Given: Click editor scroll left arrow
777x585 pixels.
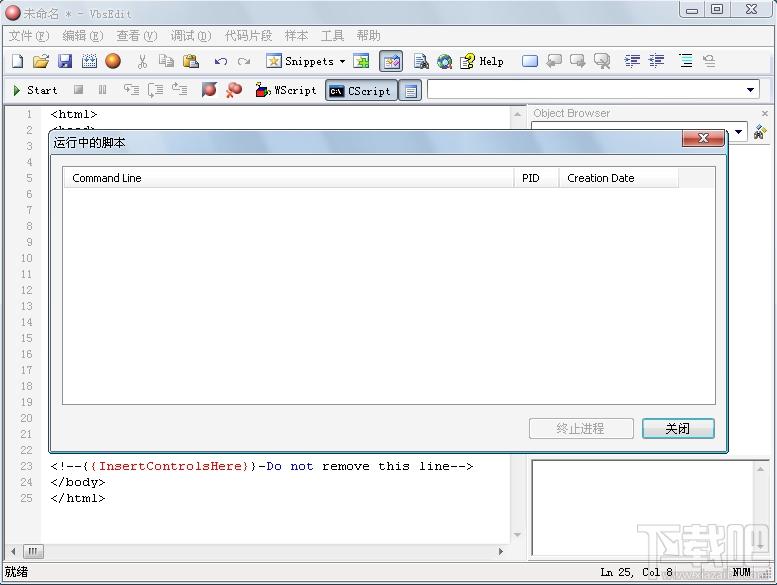Looking at the screenshot, I should pos(13,551).
